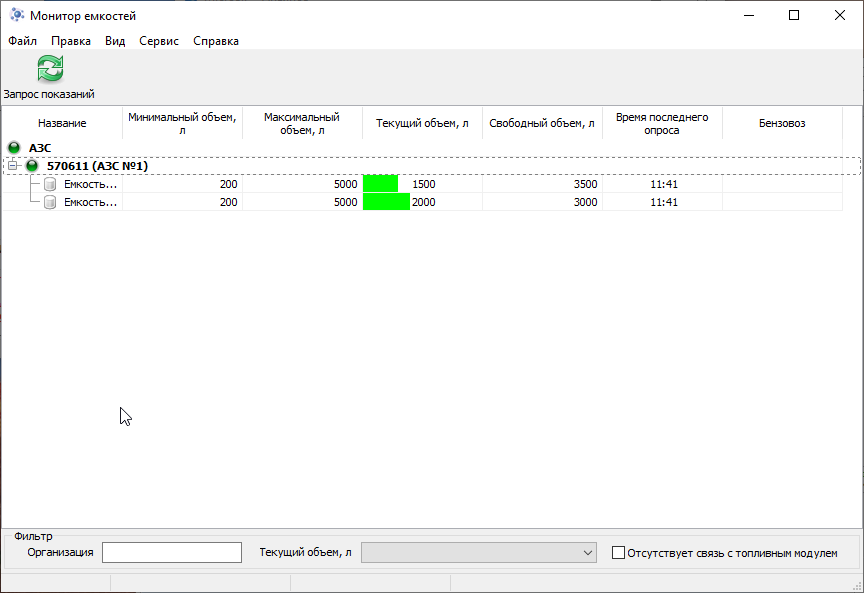Open the Справка menu
864x593 pixels.
point(216,41)
